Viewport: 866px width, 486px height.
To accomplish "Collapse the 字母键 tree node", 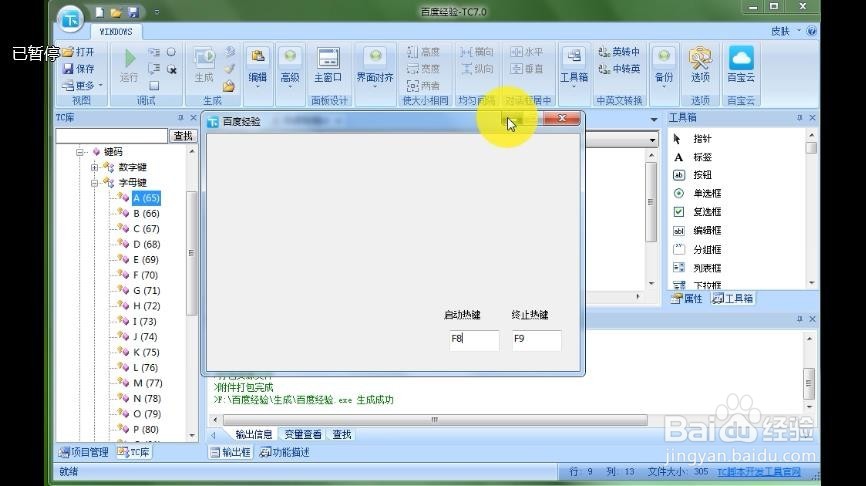I will (x=94, y=183).
